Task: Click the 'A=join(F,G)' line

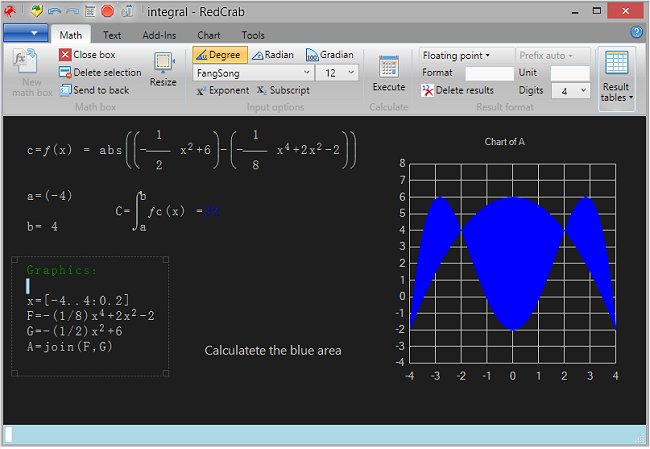Action: click(70, 346)
